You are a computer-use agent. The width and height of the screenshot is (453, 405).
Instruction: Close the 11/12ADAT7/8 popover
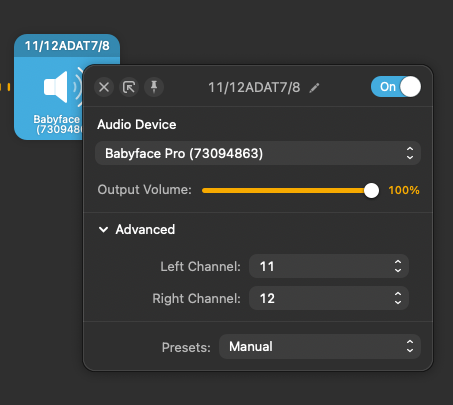pyautogui.click(x=104, y=87)
